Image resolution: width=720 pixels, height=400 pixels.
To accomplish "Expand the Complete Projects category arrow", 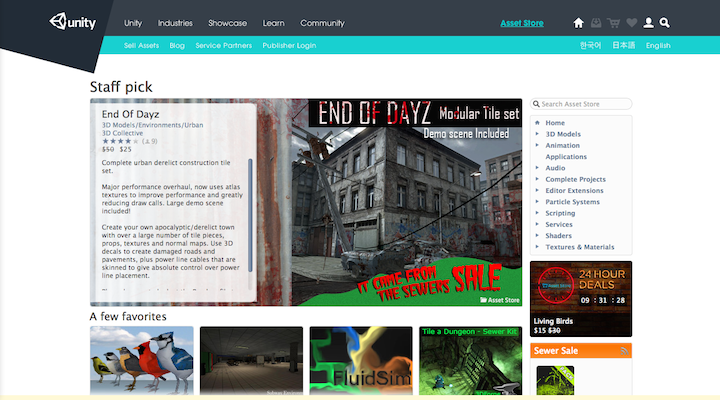I will click(537, 179).
